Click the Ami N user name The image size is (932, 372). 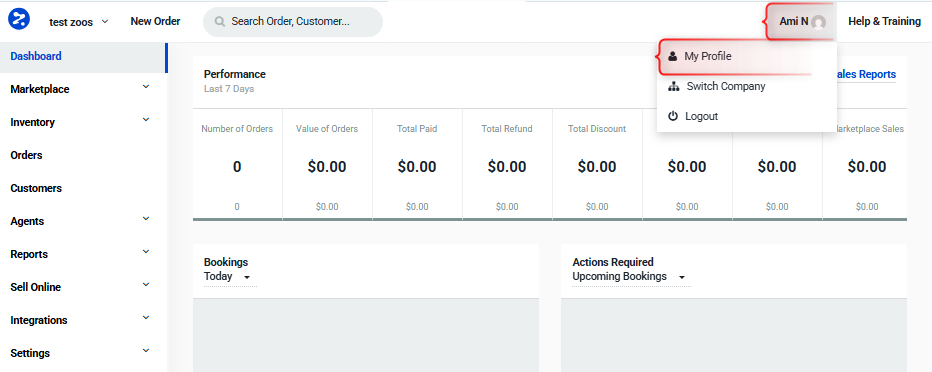point(794,21)
